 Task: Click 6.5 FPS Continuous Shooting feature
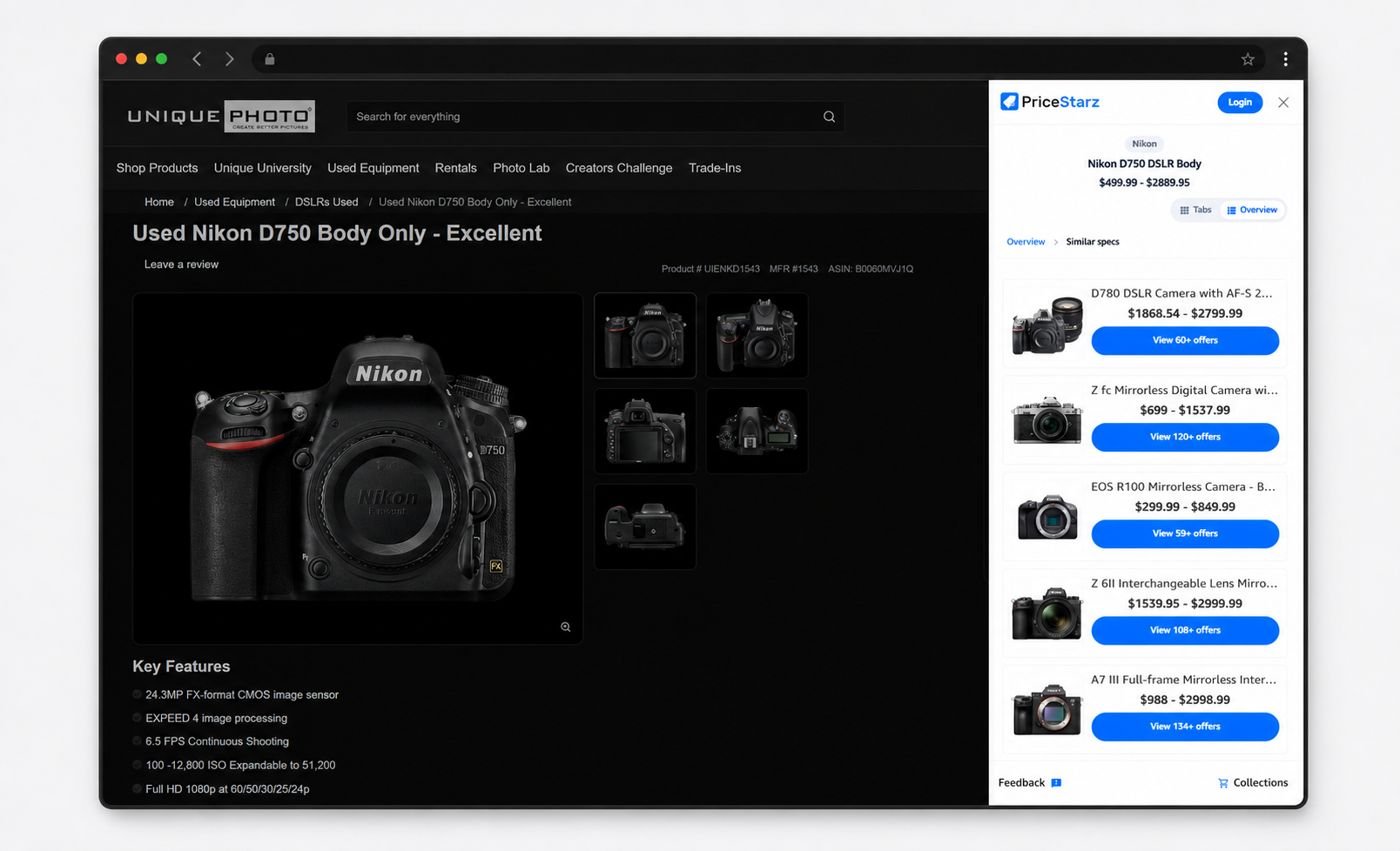click(x=217, y=741)
